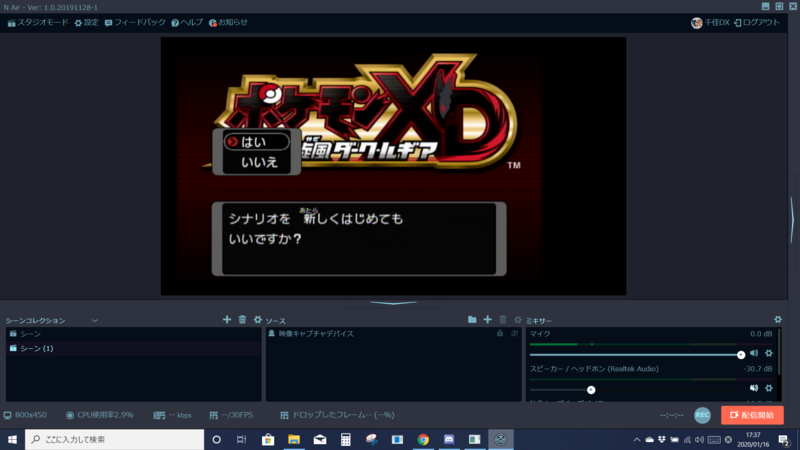Open File Explorer from taskbar

point(294,439)
